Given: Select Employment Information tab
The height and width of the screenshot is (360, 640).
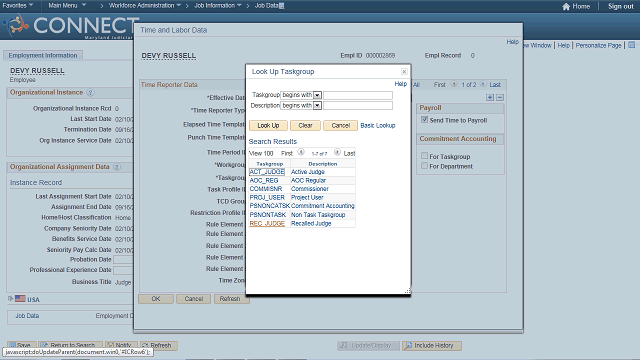Looking at the screenshot, I should click(x=43, y=55).
